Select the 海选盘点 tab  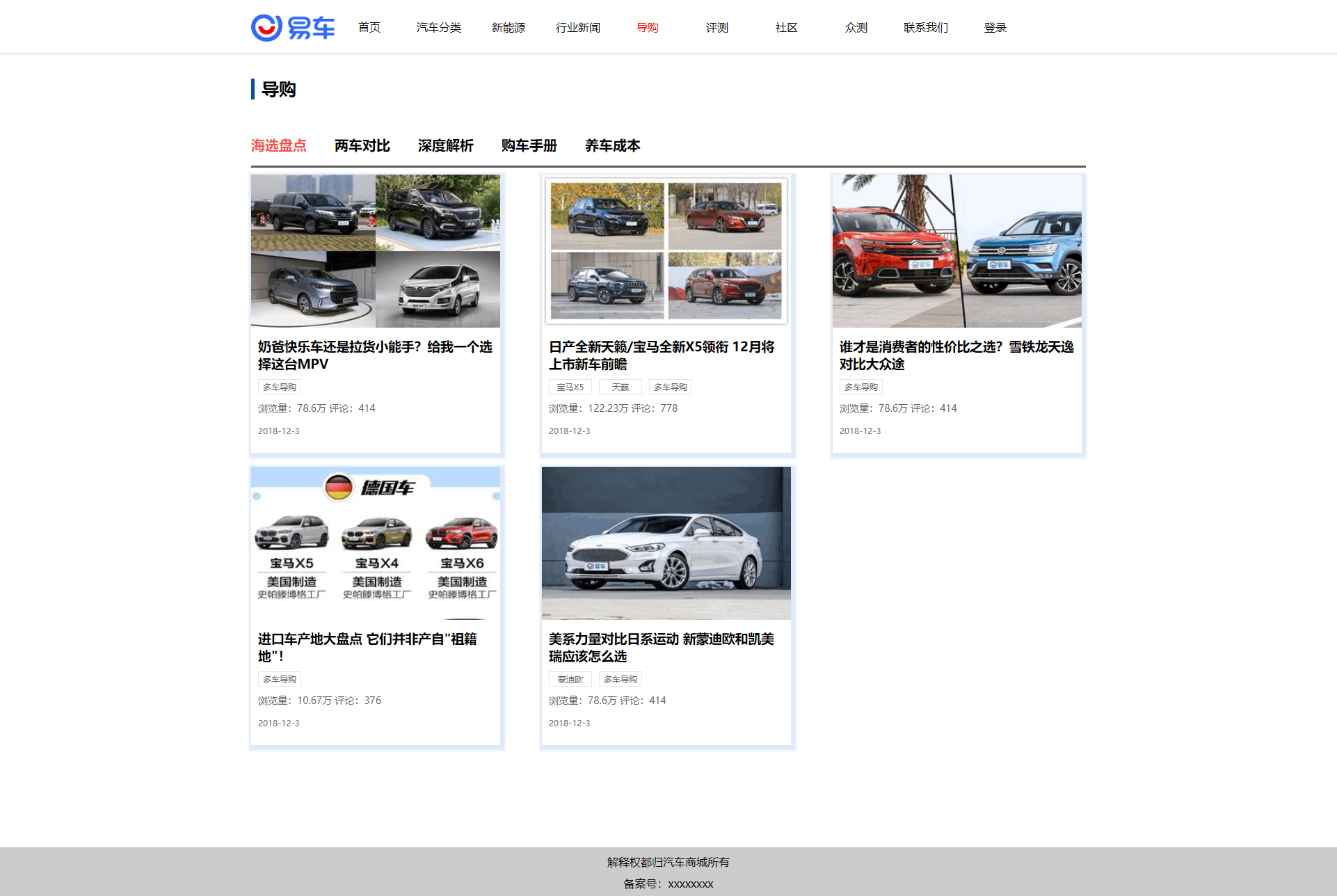click(279, 145)
